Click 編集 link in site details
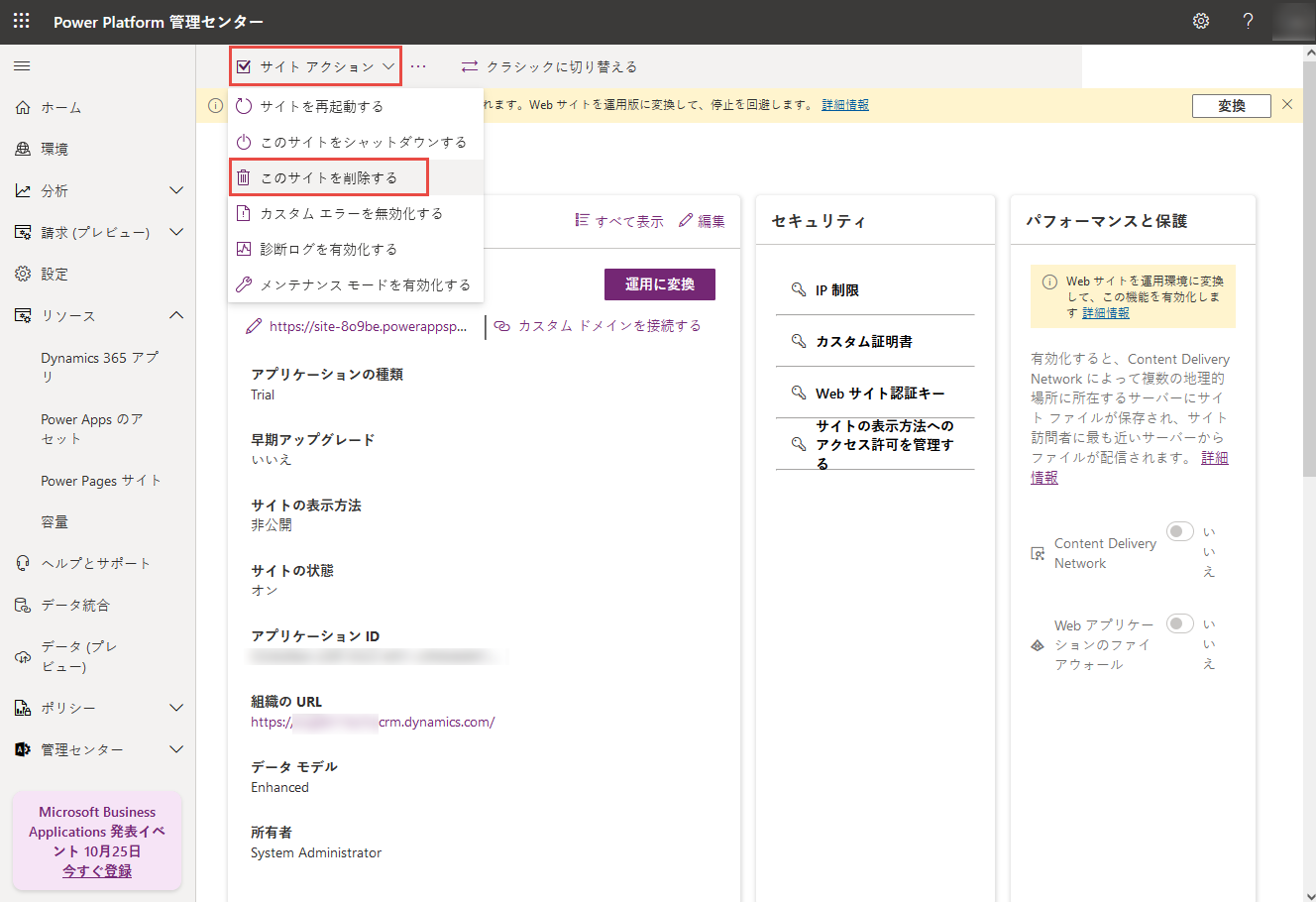 [x=702, y=221]
